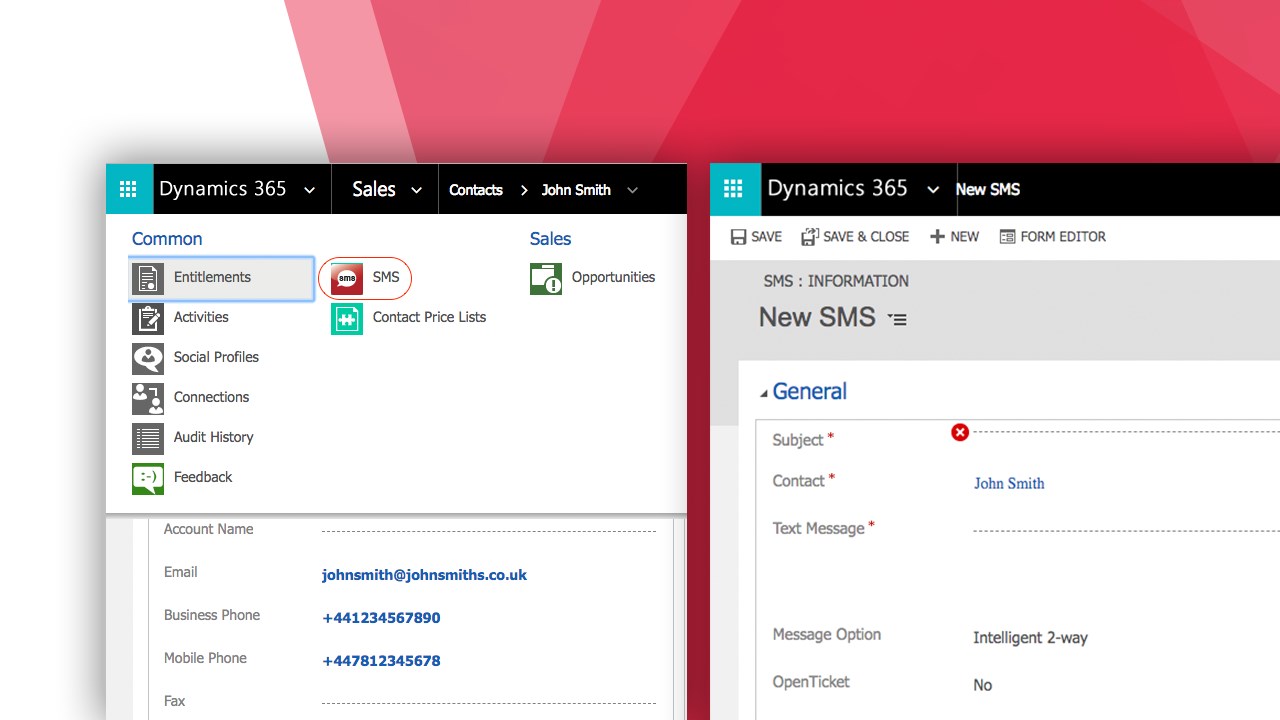This screenshot has width=1280, height=720.
Task: Expand Dynamics 365 dropdown in Contacts window
Action: coord(310,190)
